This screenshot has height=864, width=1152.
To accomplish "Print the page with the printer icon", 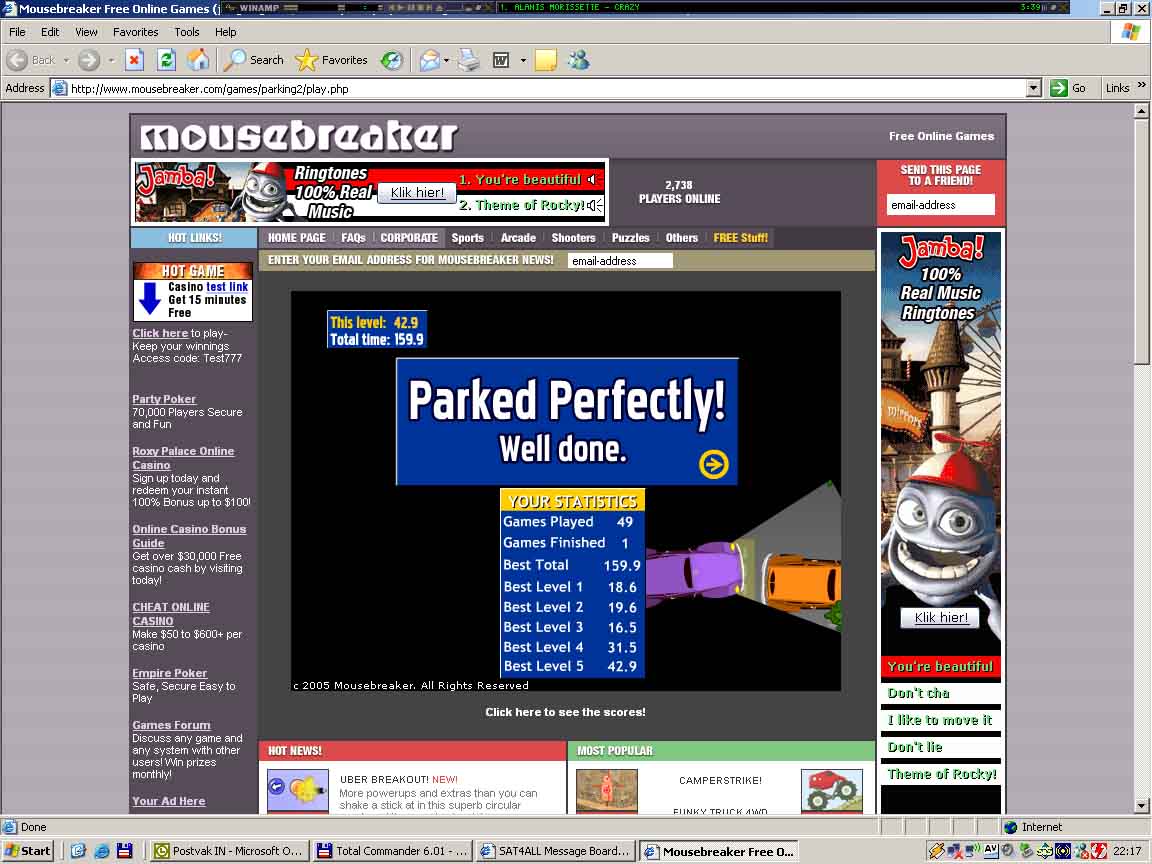I will [468, 60].
